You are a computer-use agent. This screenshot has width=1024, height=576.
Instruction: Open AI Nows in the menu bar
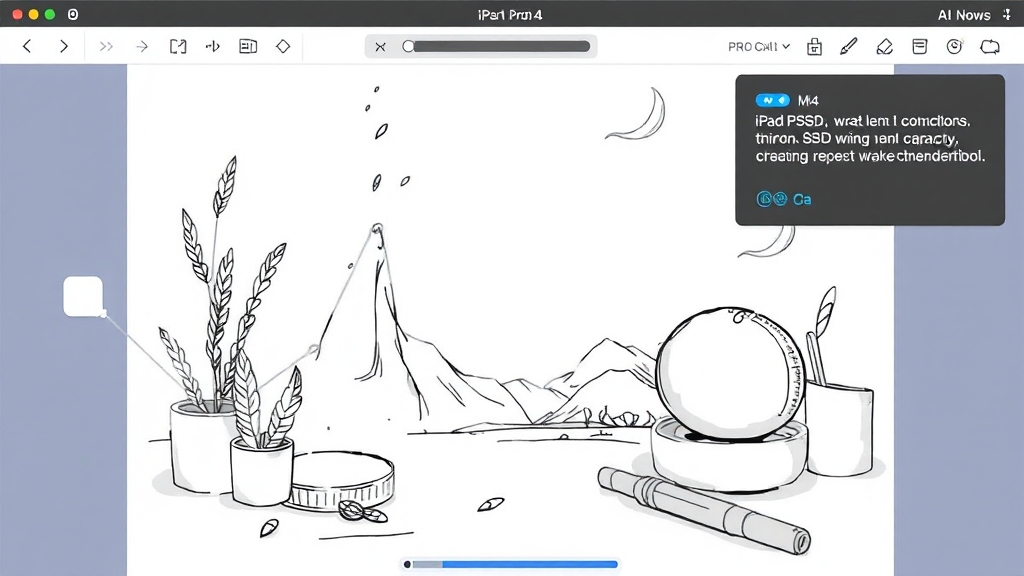click(x=964, y=15)
